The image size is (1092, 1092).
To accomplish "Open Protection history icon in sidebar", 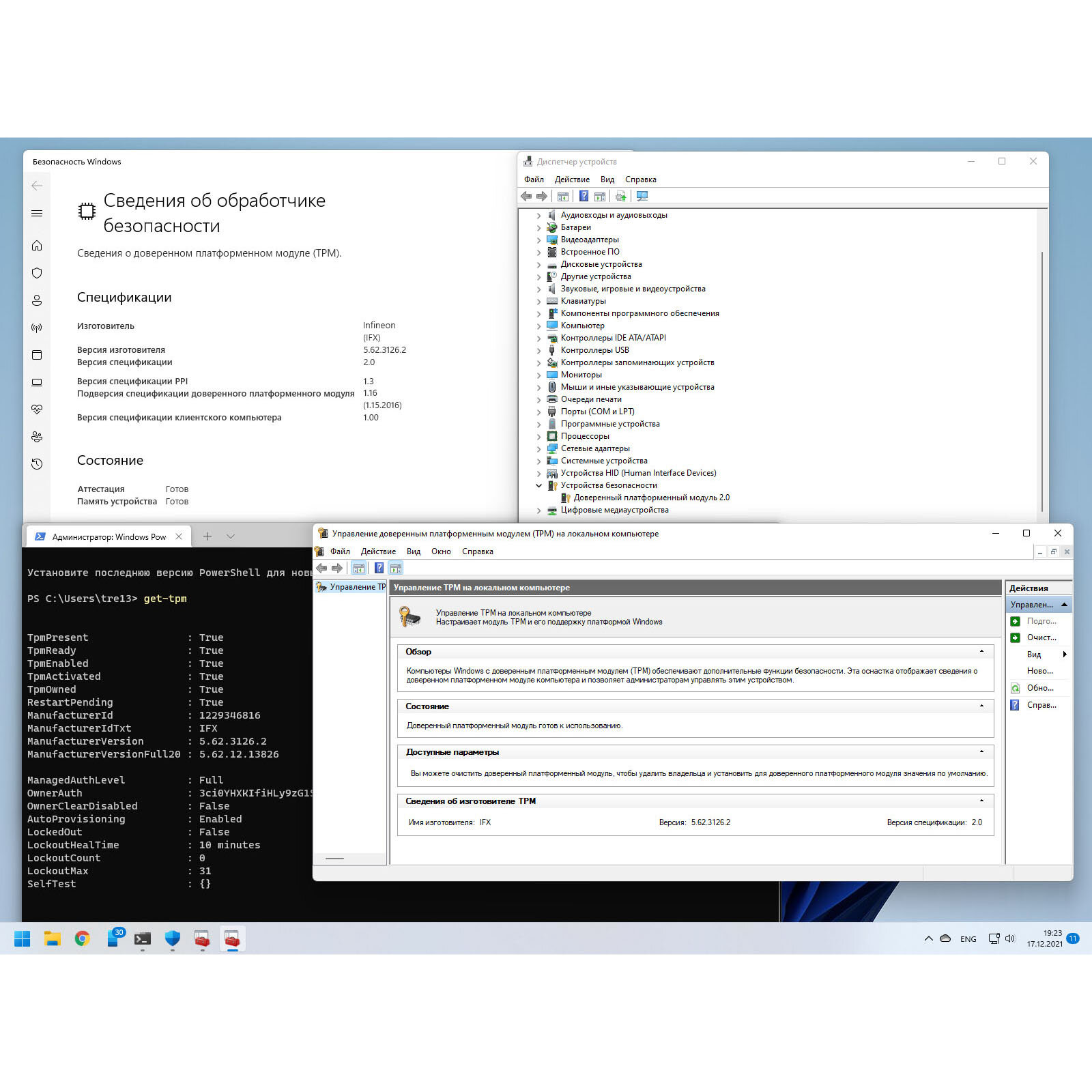I will tap(37, 464).
